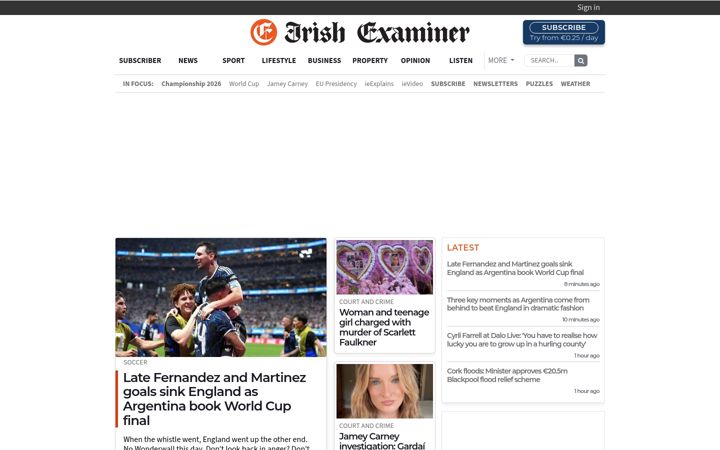The height and width of the screenshot is (450, 720).
Task: Click the Irish Examiner orange logo icon
Action: pyautogui.click(x=264, y=32)
